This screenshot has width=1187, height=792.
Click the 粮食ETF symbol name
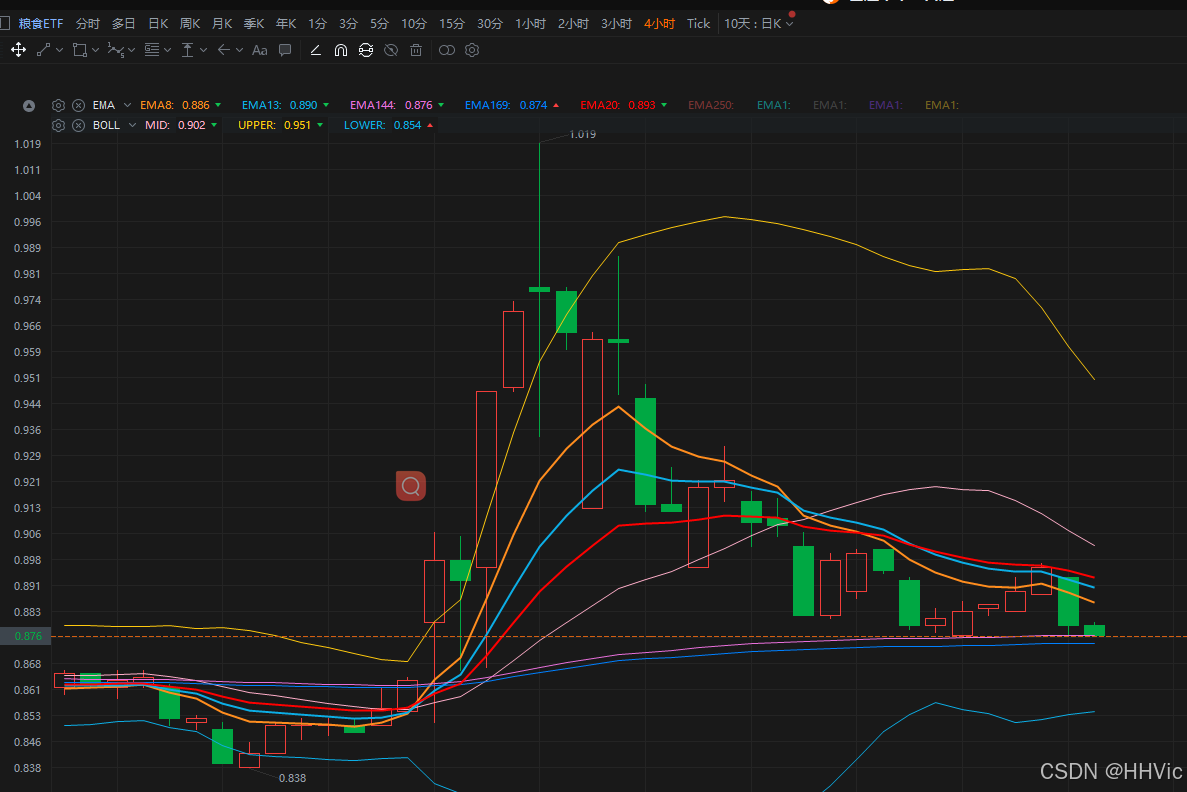[x=41, y=23]
